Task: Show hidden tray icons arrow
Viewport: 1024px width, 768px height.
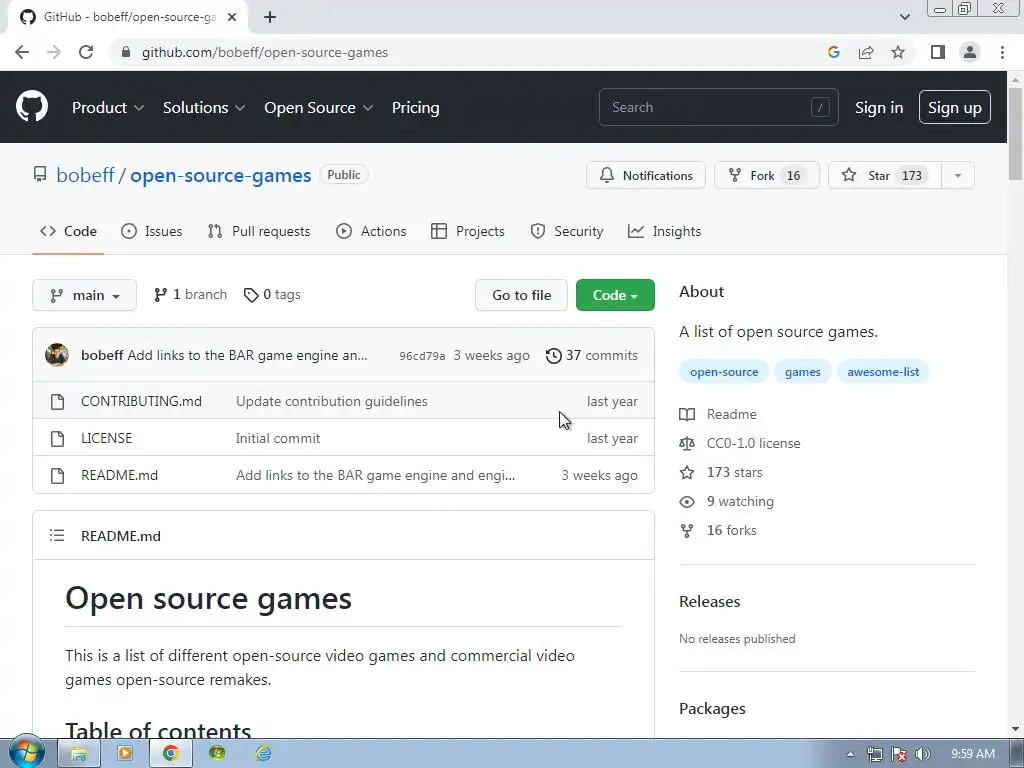Action: coord(850,754)
